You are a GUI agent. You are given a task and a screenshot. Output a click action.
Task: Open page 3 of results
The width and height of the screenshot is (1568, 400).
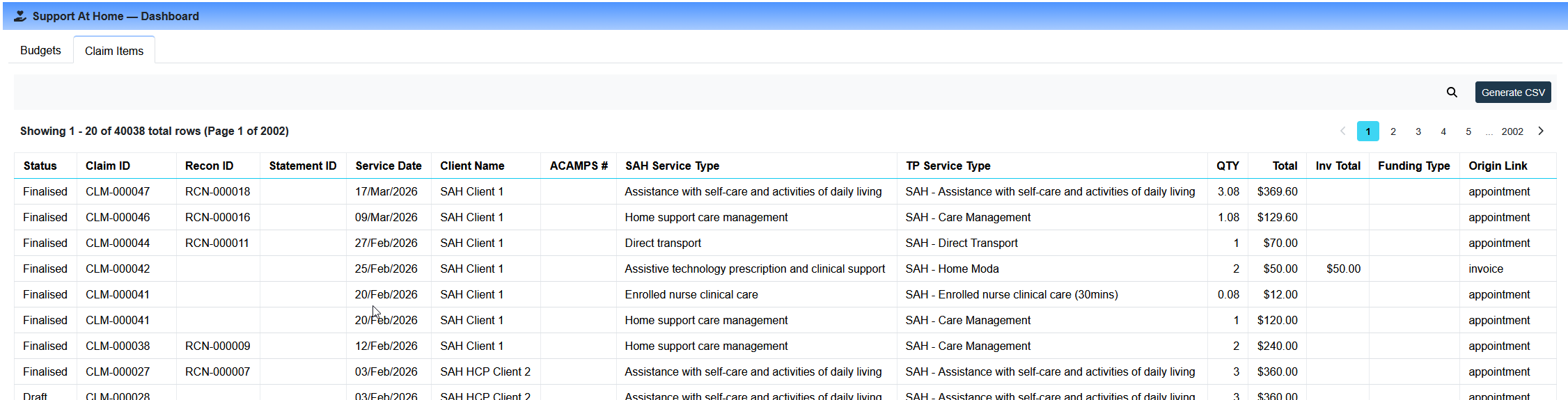[x=1418, y=131]
